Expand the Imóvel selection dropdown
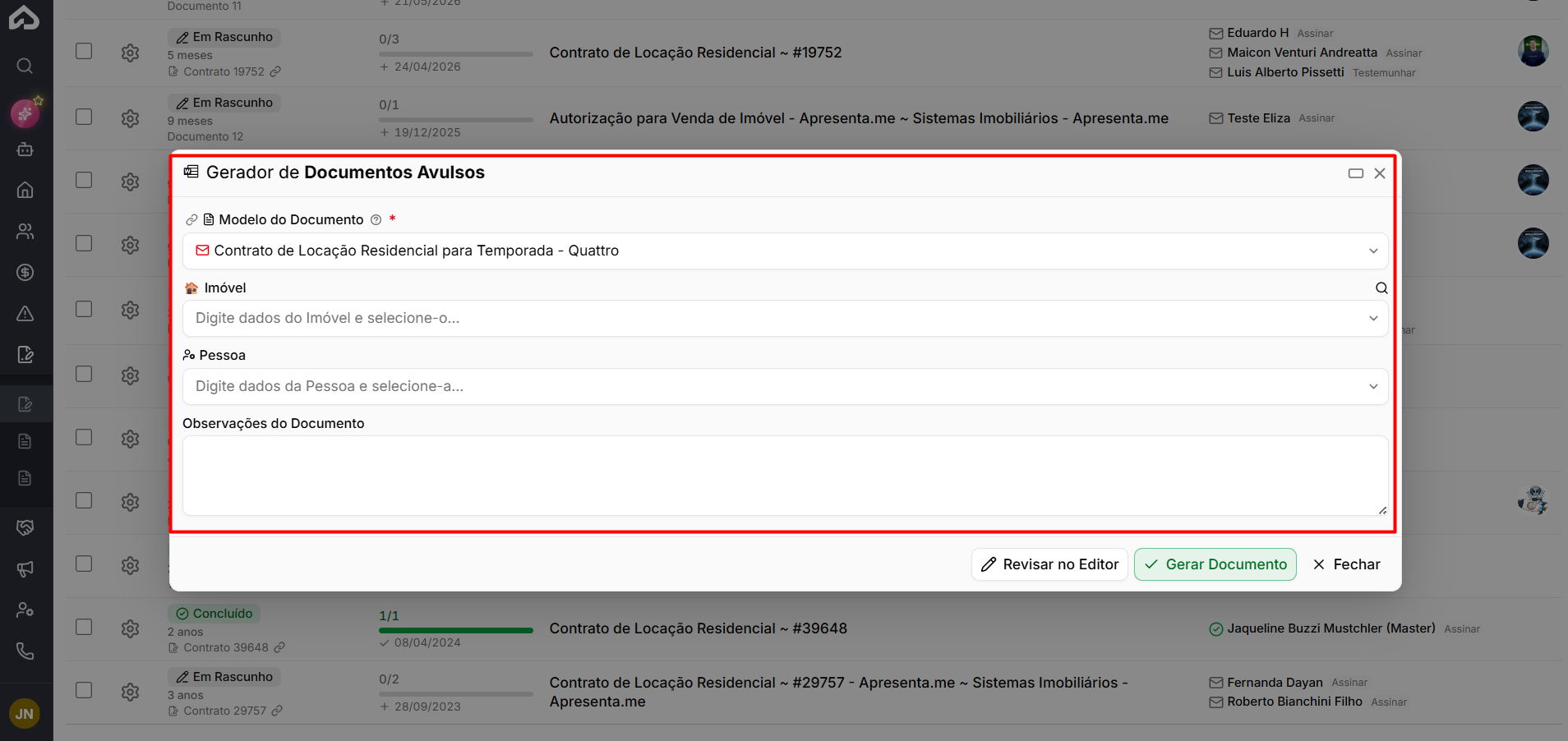 [x=785, y=318]
